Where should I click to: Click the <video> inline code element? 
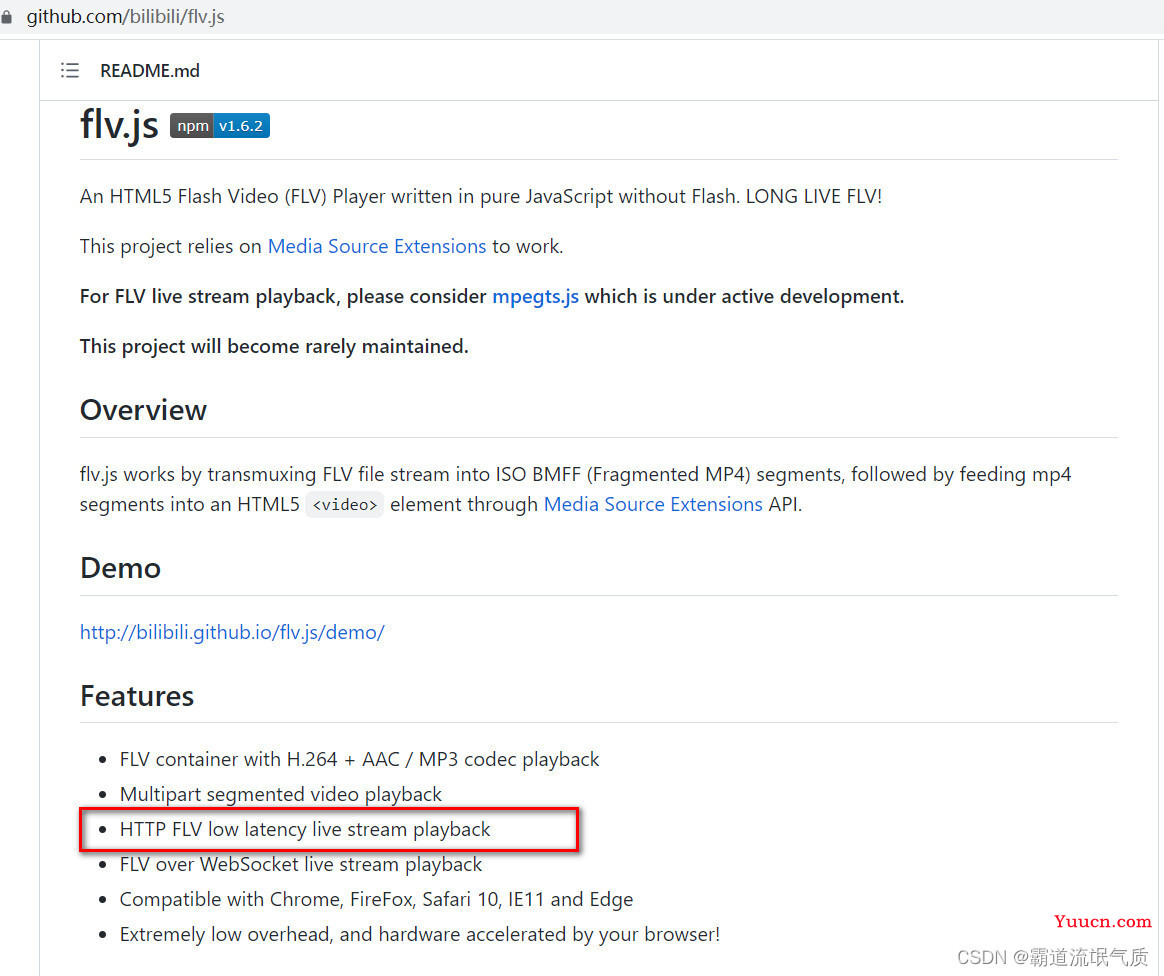(344, 505)
